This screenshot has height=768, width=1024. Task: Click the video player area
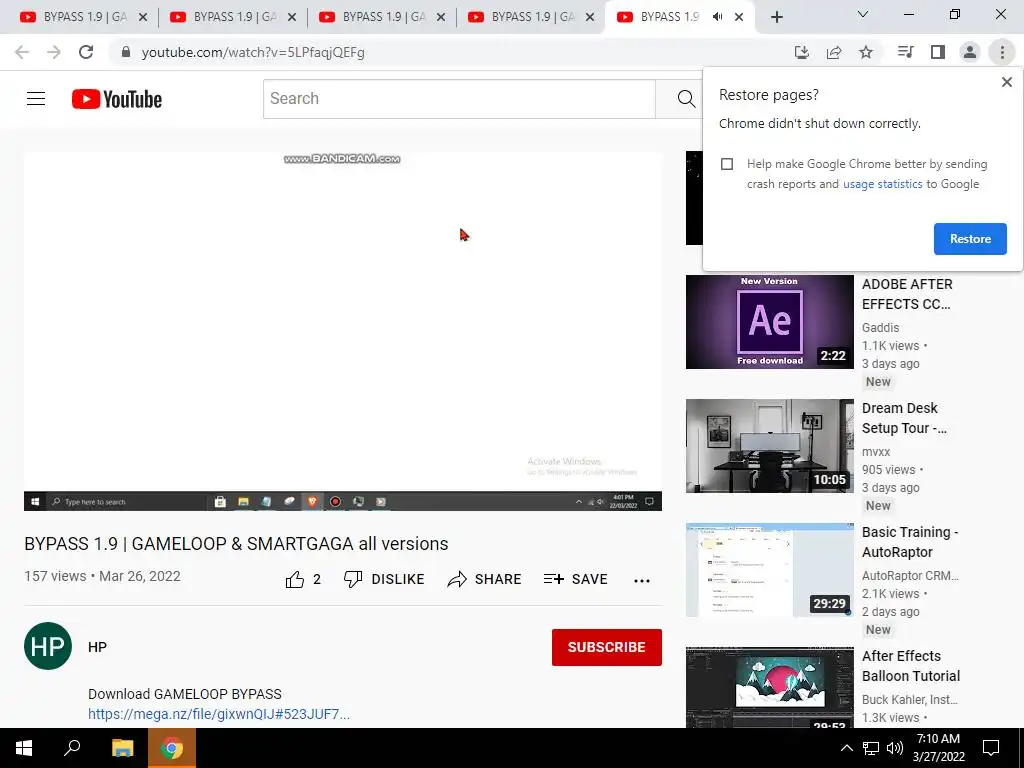[x=343, y=331]
